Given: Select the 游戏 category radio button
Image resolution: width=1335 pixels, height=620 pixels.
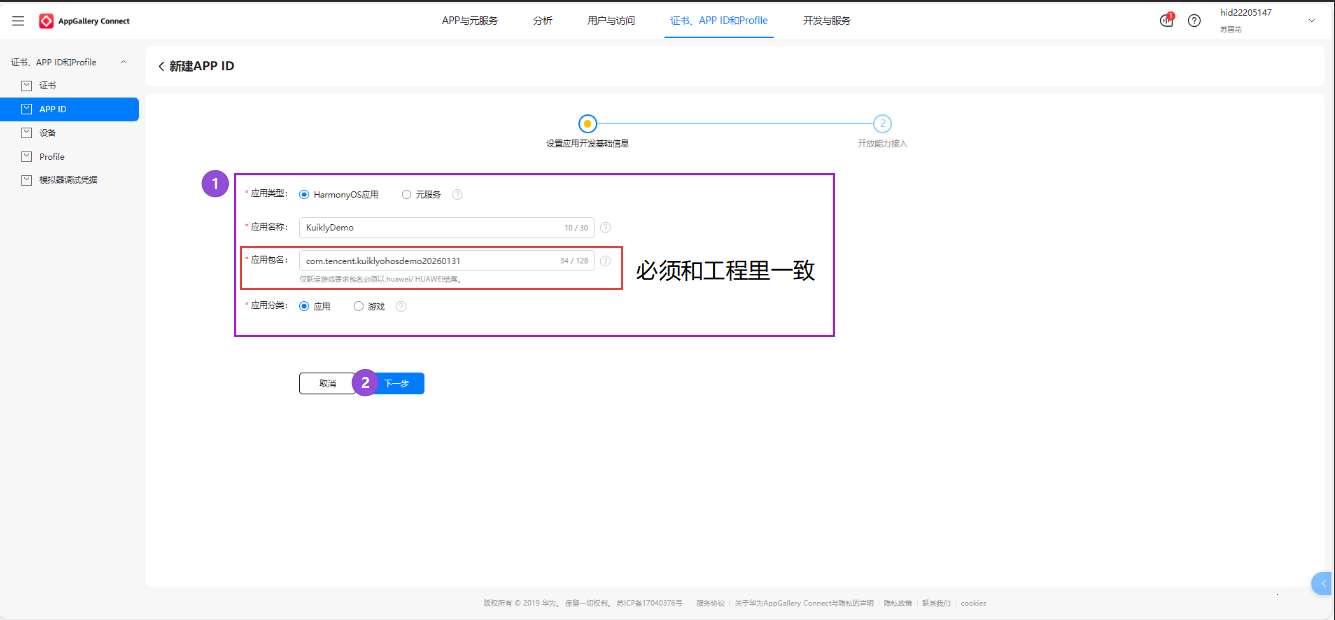Looking at the screenshot, I should click(x=359, y=307).
